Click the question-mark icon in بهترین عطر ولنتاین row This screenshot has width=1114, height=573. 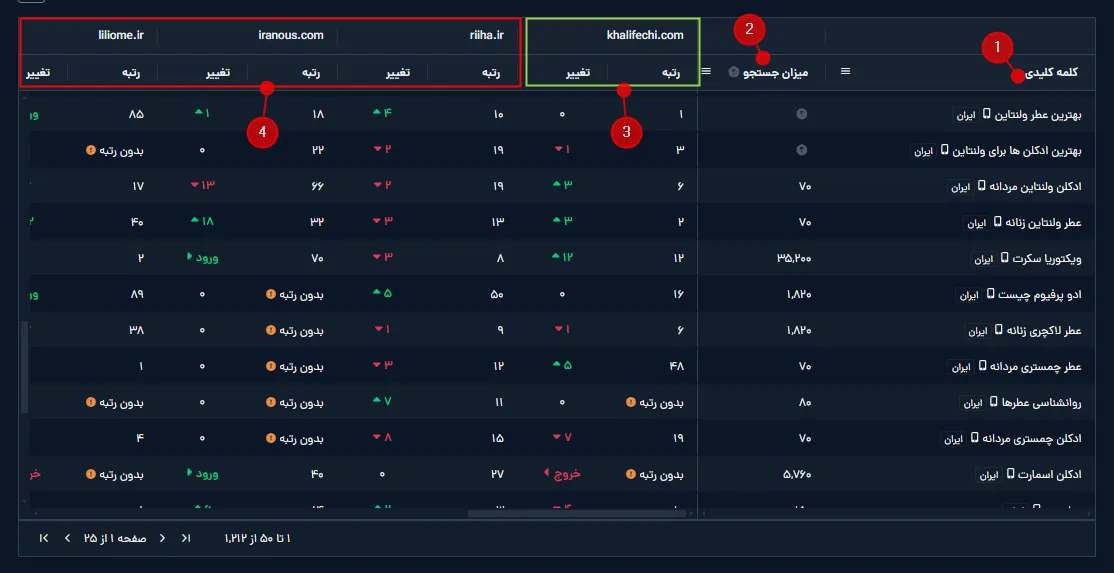(x=801, y=114)
